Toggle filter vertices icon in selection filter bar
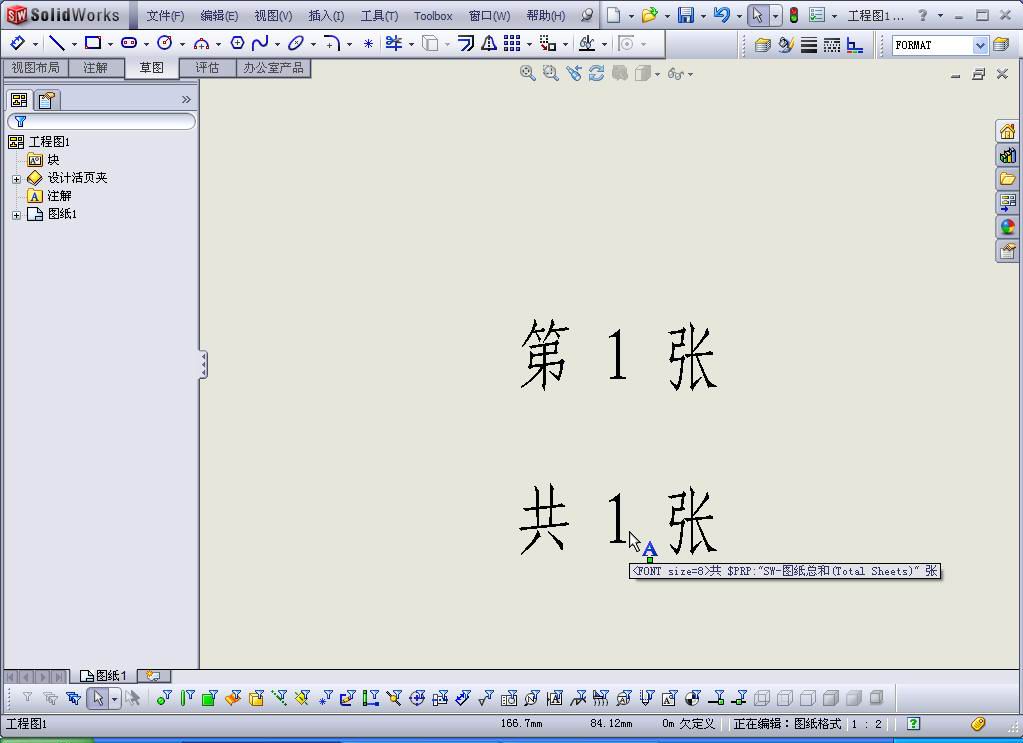 (164, 699)
